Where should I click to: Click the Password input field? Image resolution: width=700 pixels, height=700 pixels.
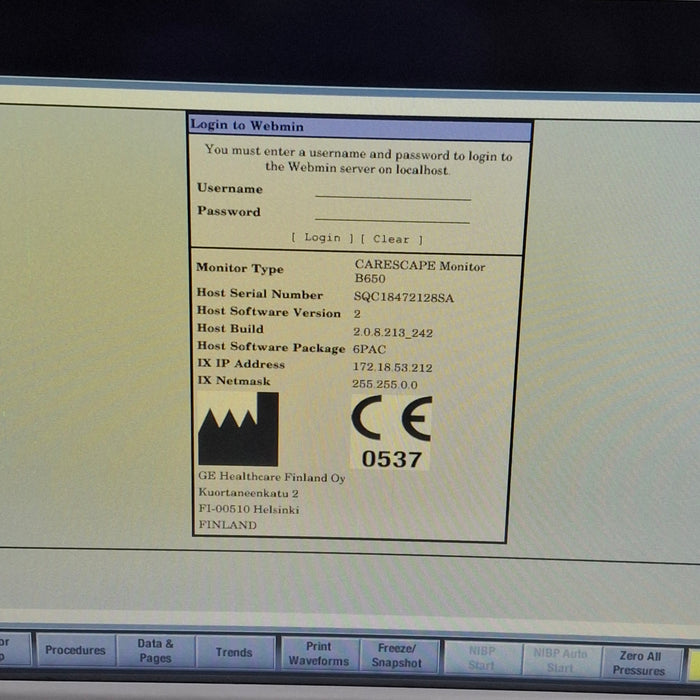392,213
